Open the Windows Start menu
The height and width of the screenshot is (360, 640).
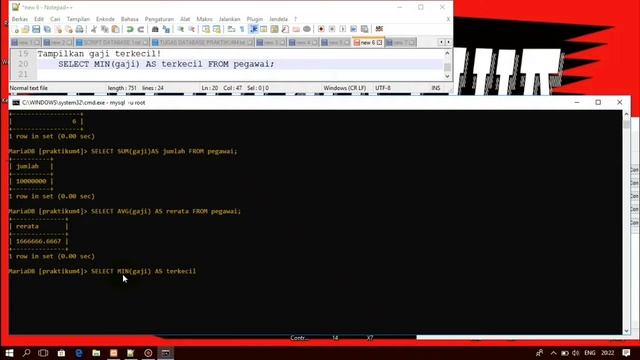pyautogui.click(x=9, y=353)
